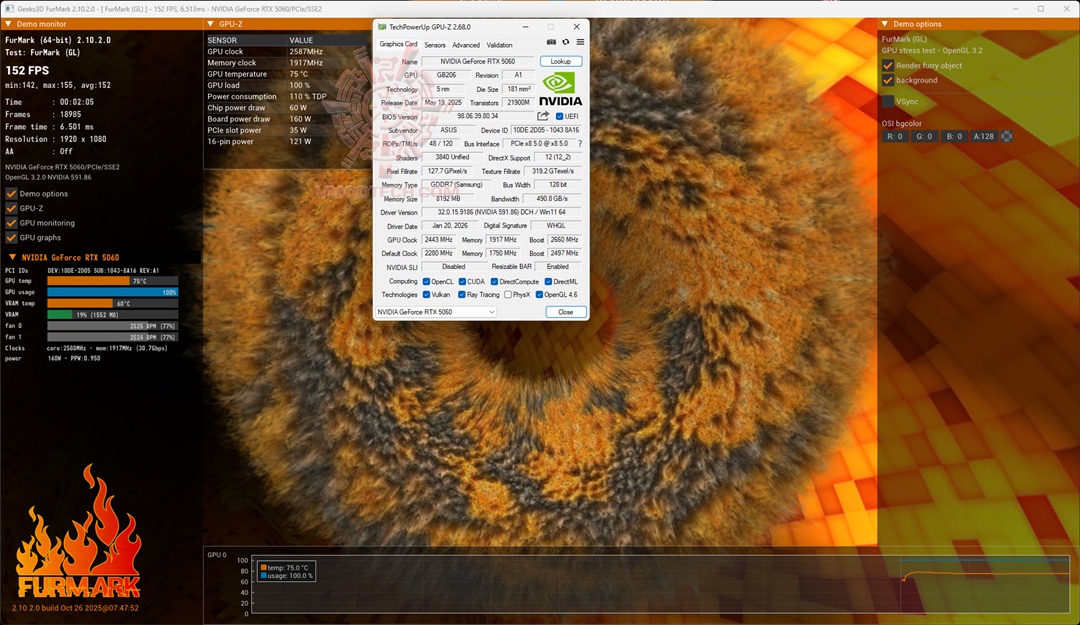The image size is (1080, 625).
Task: Toggle the OpenGL 4.6 checkbox
Action: 539,295
